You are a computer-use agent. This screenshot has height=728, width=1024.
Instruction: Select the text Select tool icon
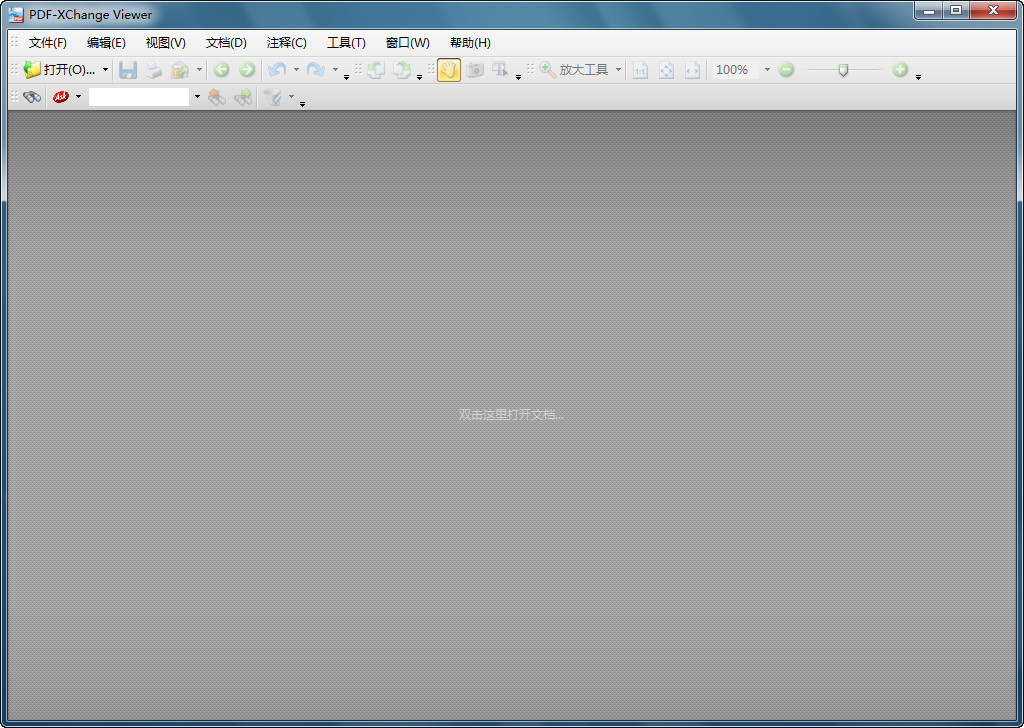500,70
